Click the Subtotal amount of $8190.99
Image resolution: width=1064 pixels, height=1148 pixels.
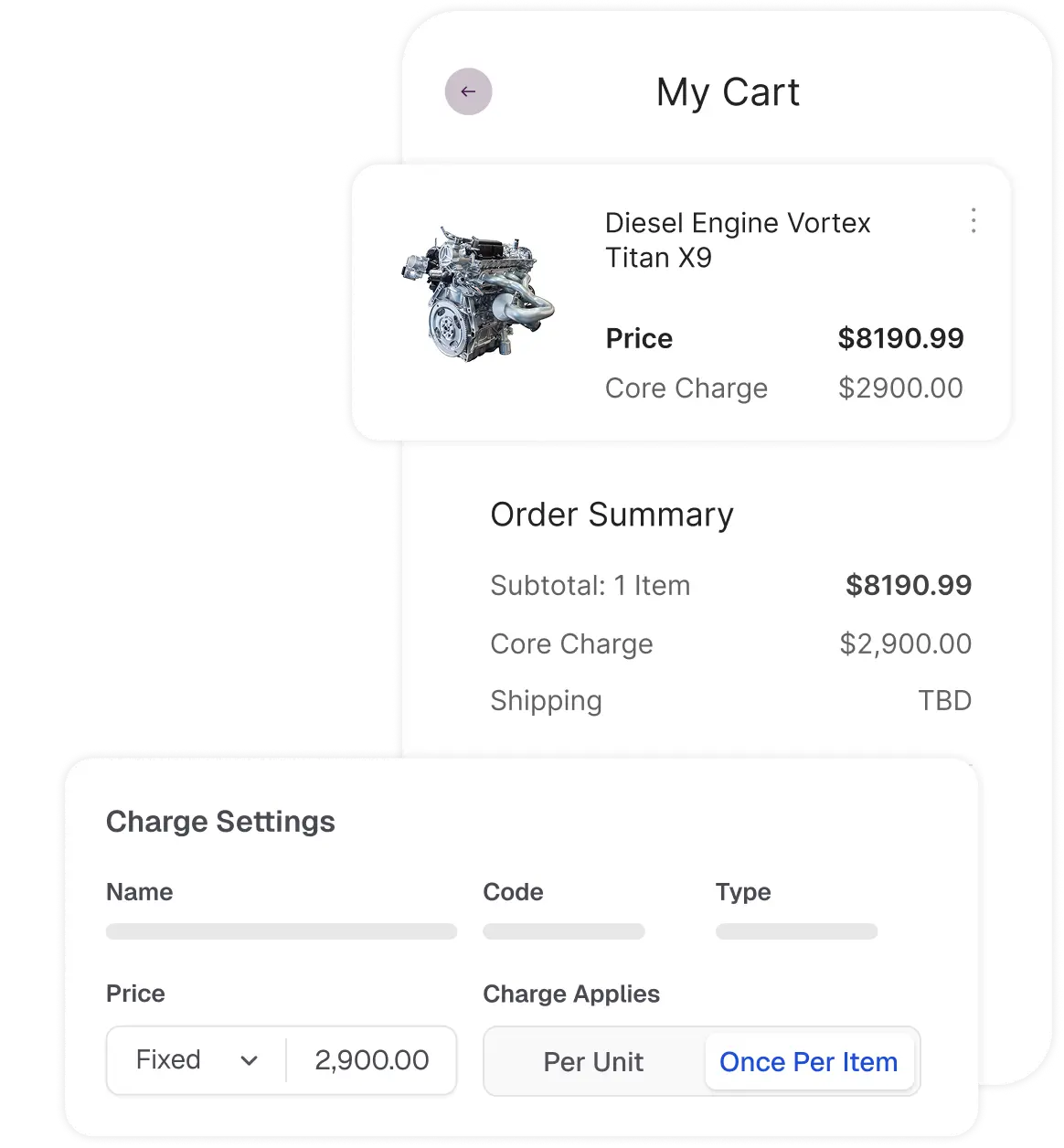[909, 585]
